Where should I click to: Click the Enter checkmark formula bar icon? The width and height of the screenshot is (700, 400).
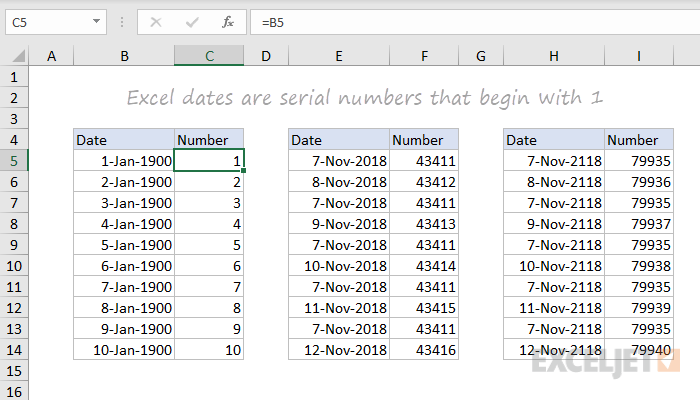192,21
